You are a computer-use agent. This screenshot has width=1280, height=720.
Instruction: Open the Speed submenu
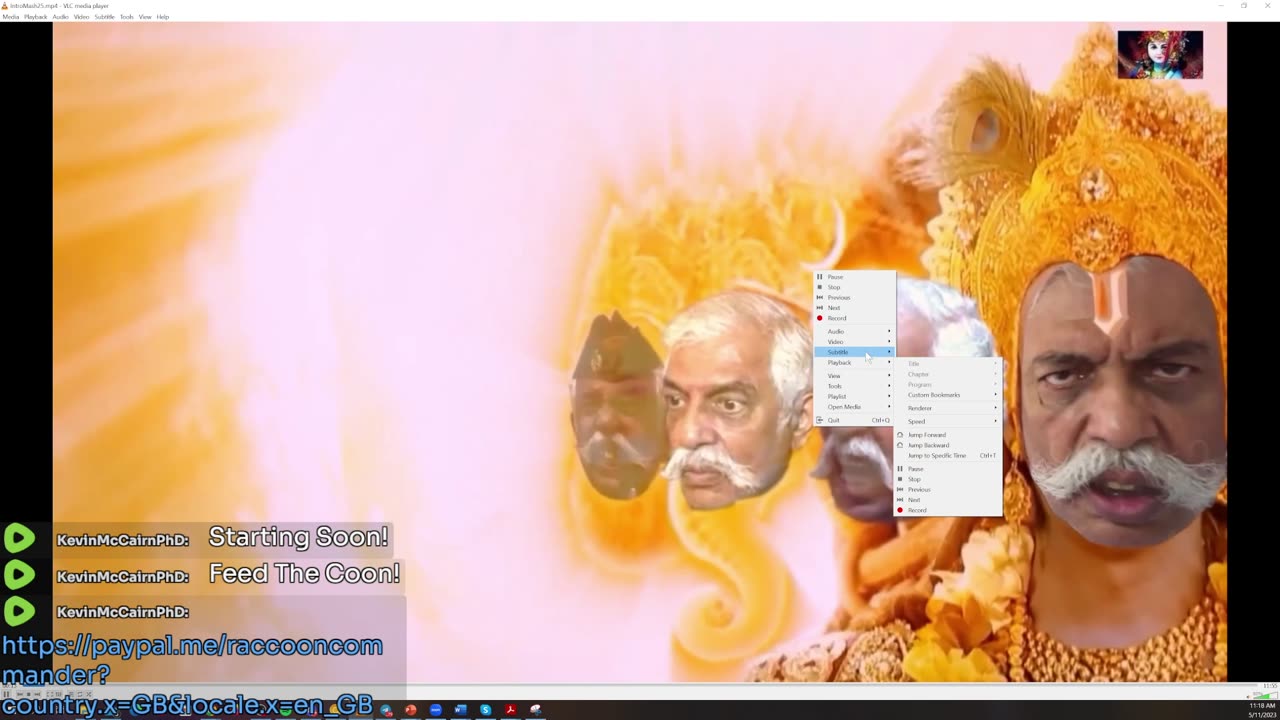tap(947, 421)
